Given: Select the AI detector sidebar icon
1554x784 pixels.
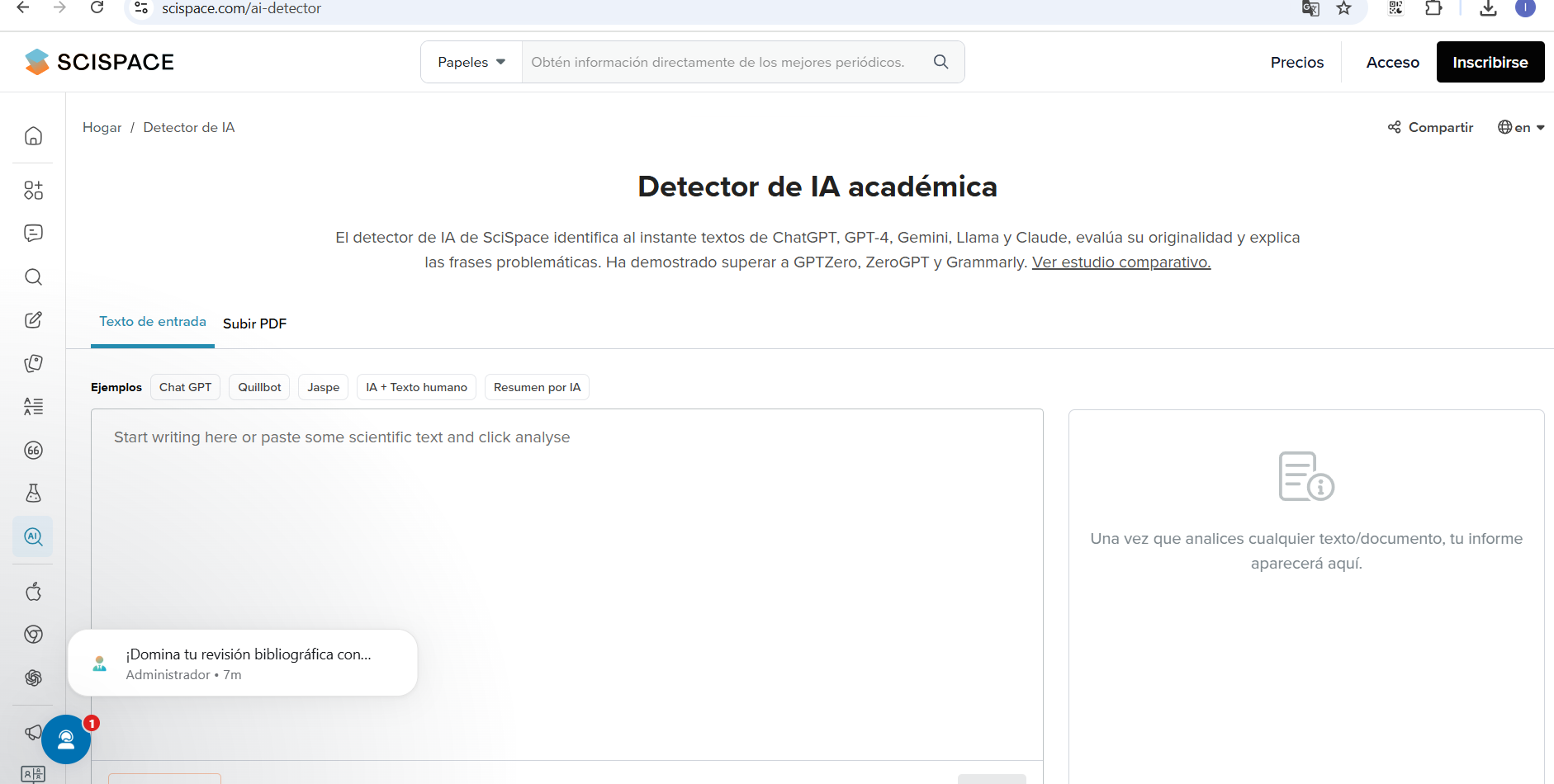Looking at the screenshot, I should coord(33,536).
